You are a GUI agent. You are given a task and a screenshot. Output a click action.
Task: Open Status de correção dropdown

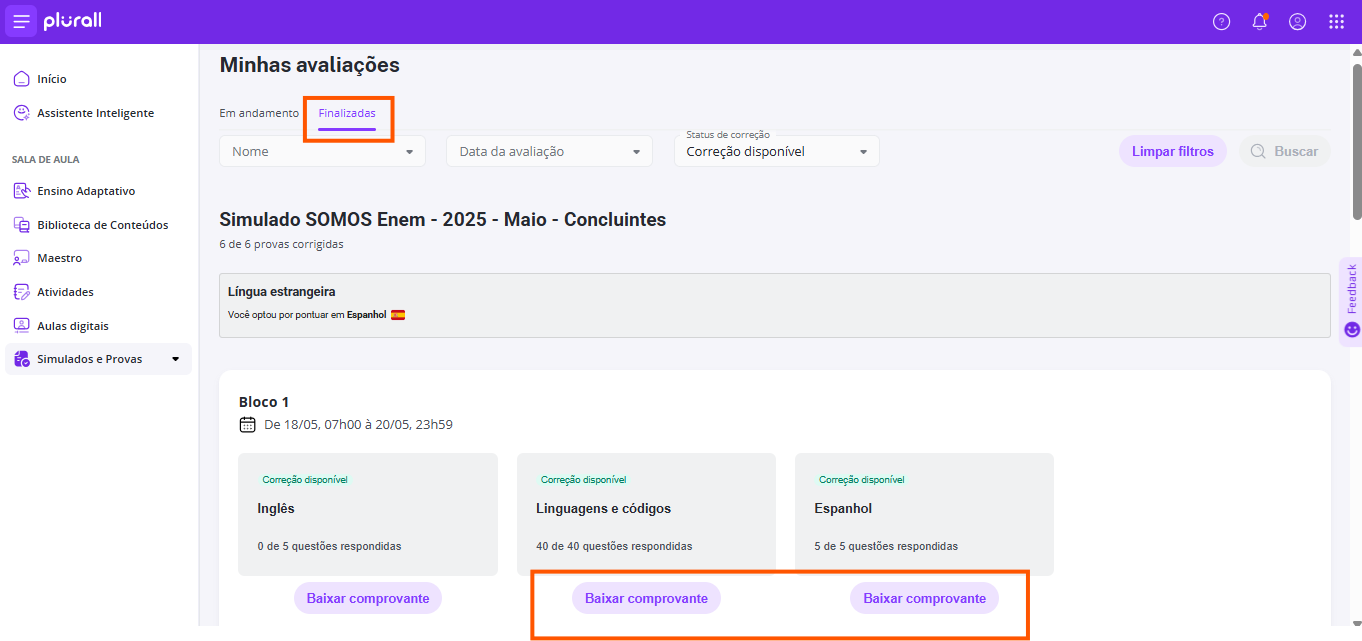pos(776,152)
